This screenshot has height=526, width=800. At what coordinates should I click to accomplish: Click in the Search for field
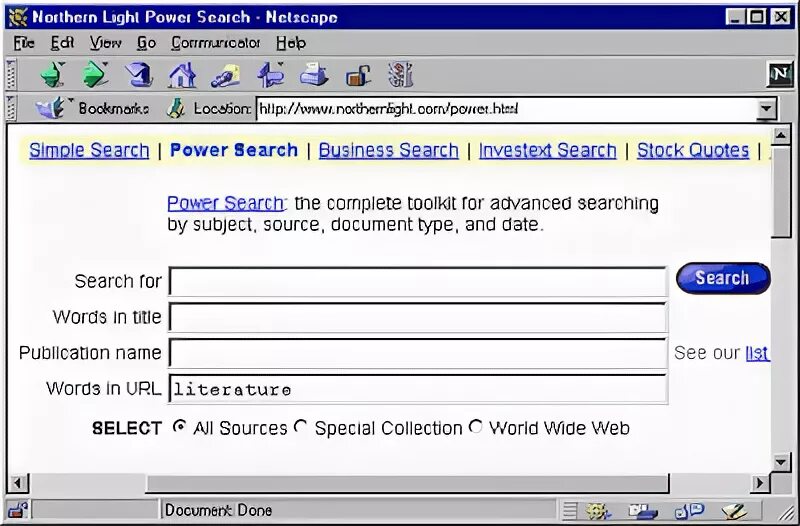[417, 281]
